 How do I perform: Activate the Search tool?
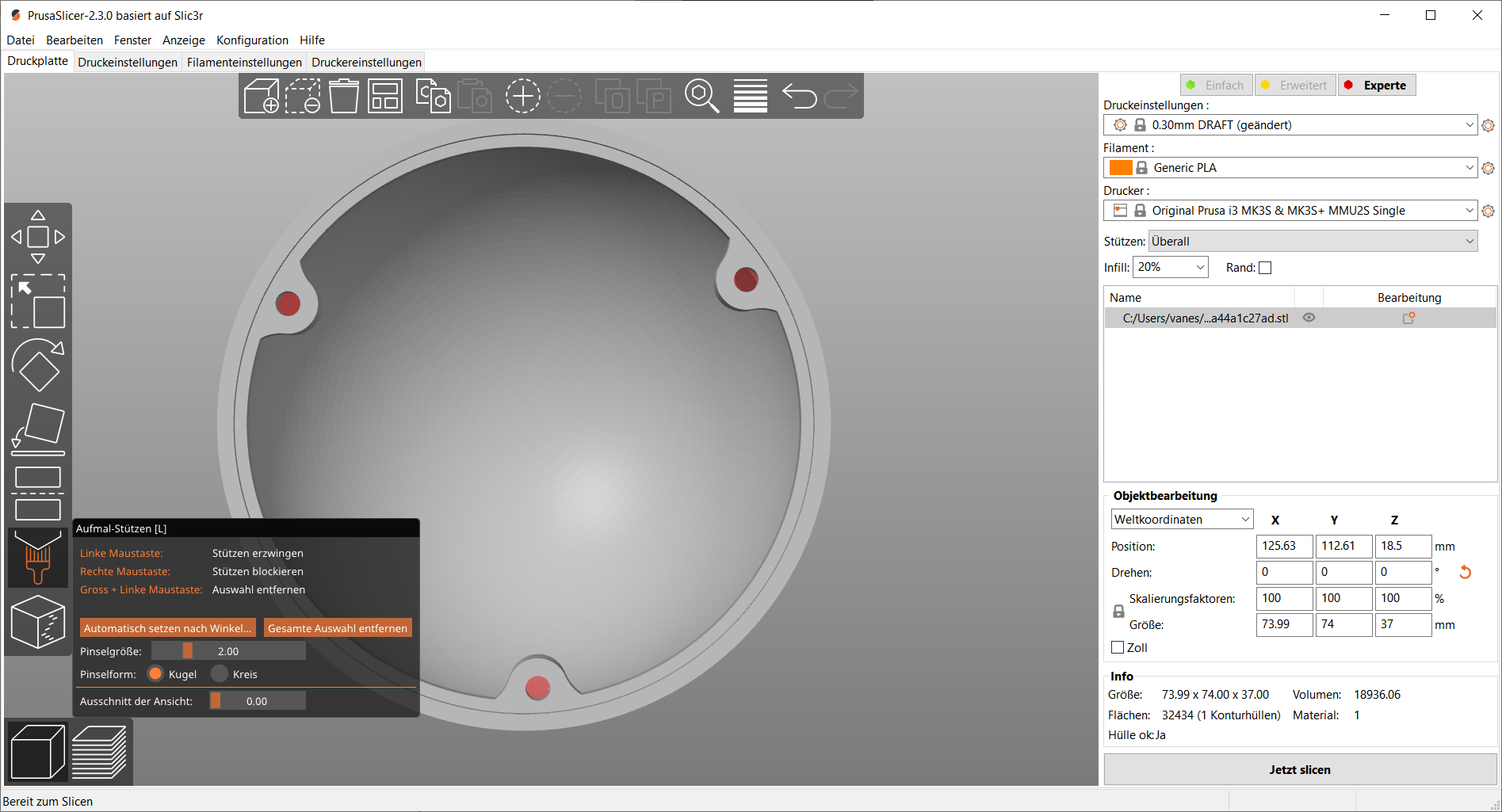click(x=701, y=96)
